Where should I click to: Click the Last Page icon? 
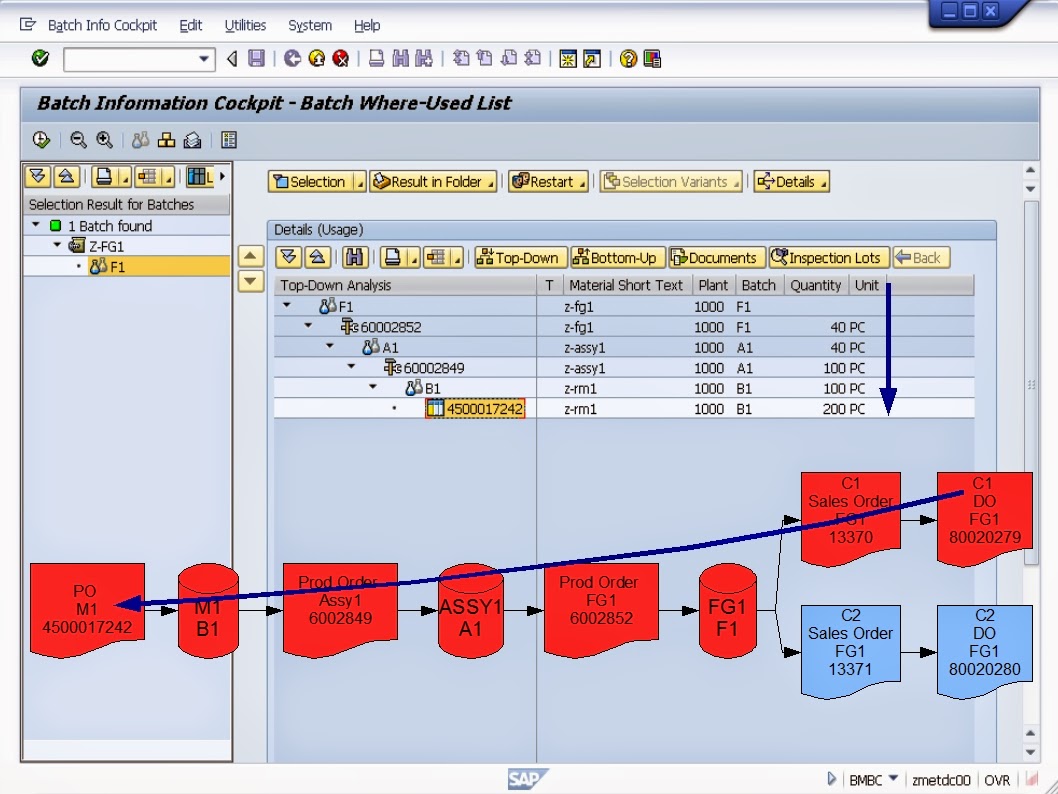point(533,59)
